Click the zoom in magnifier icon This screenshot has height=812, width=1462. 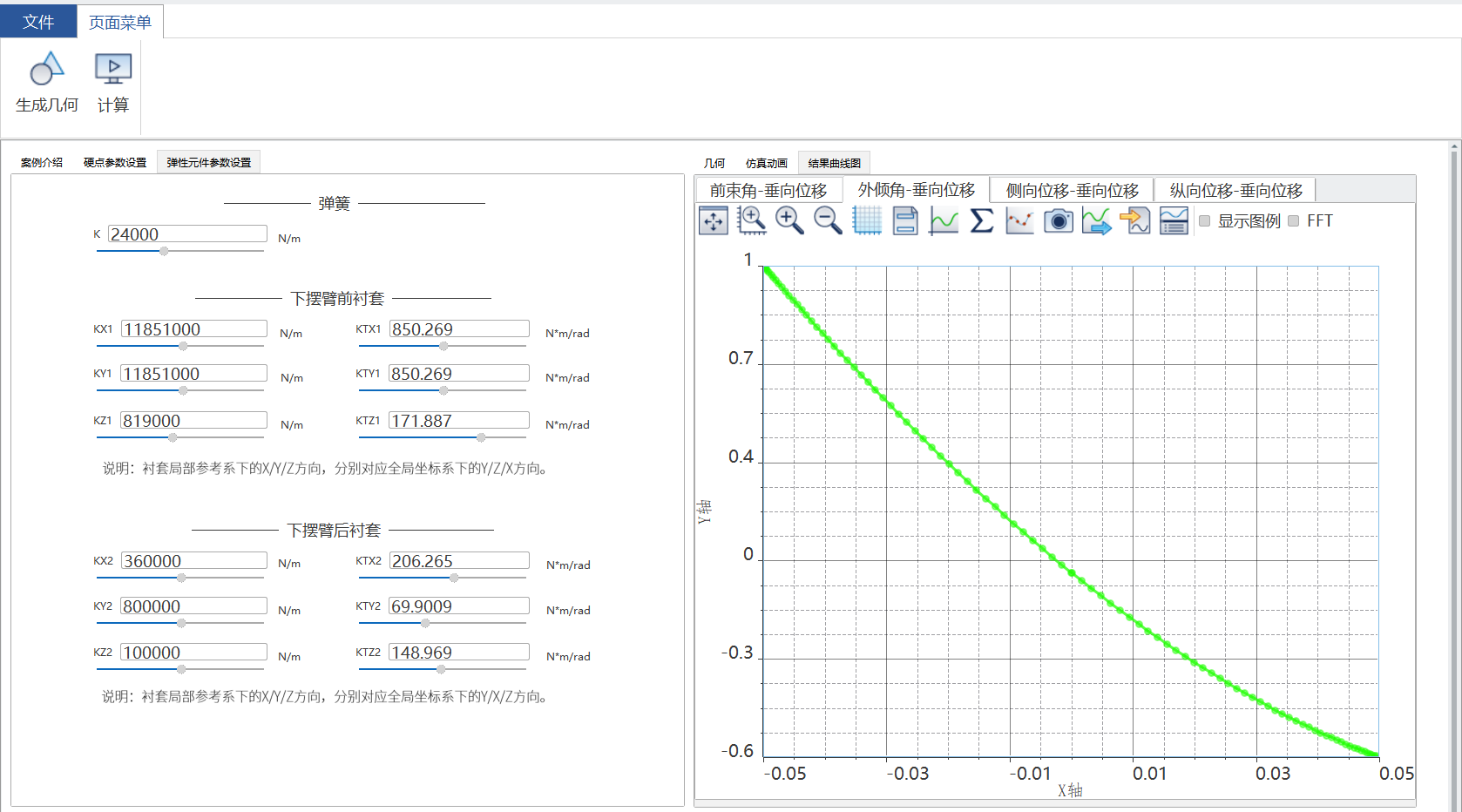[x=789, y=221]
